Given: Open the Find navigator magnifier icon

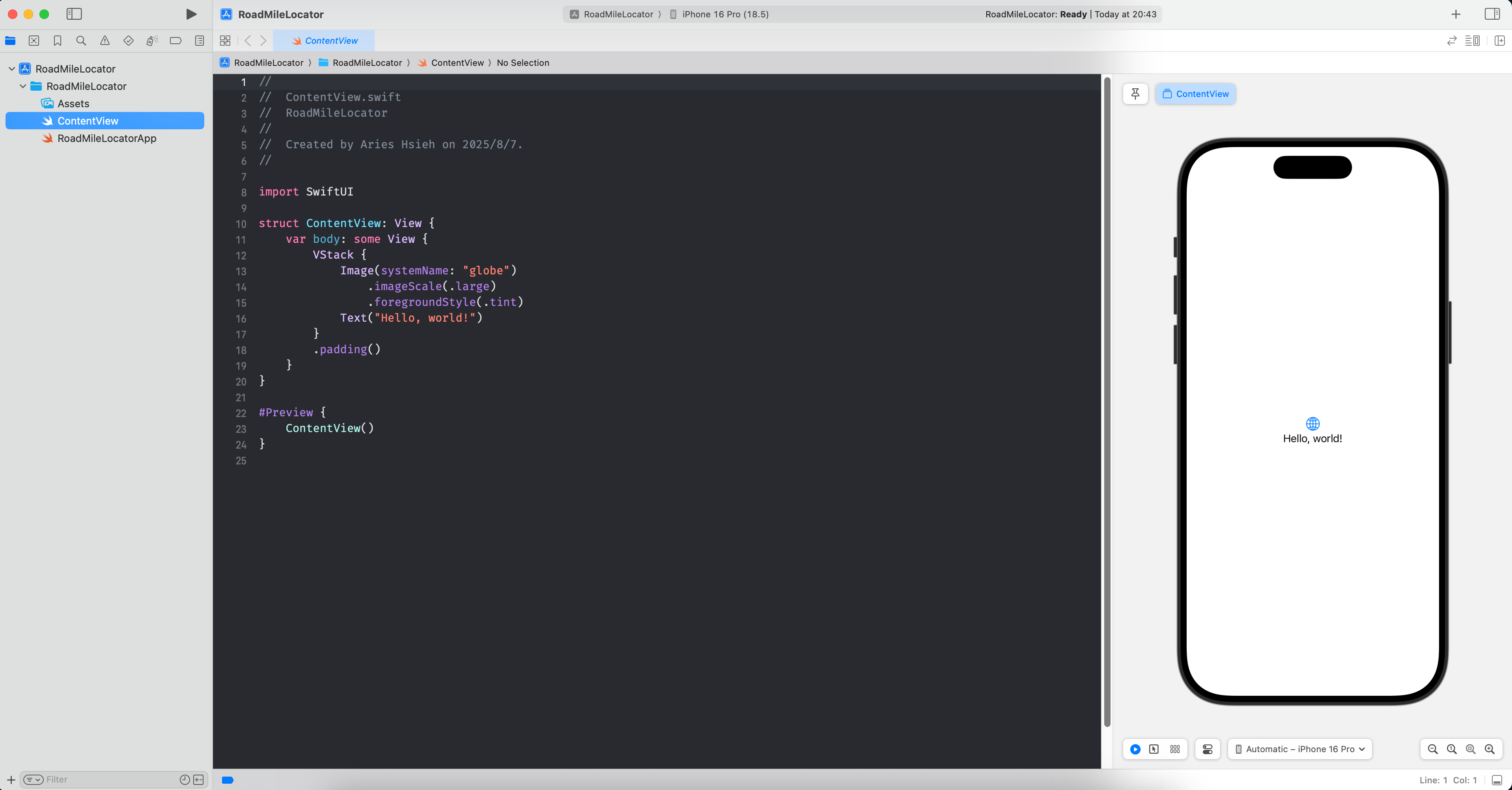Looking at the screenshot, I should tap(81, 41).
